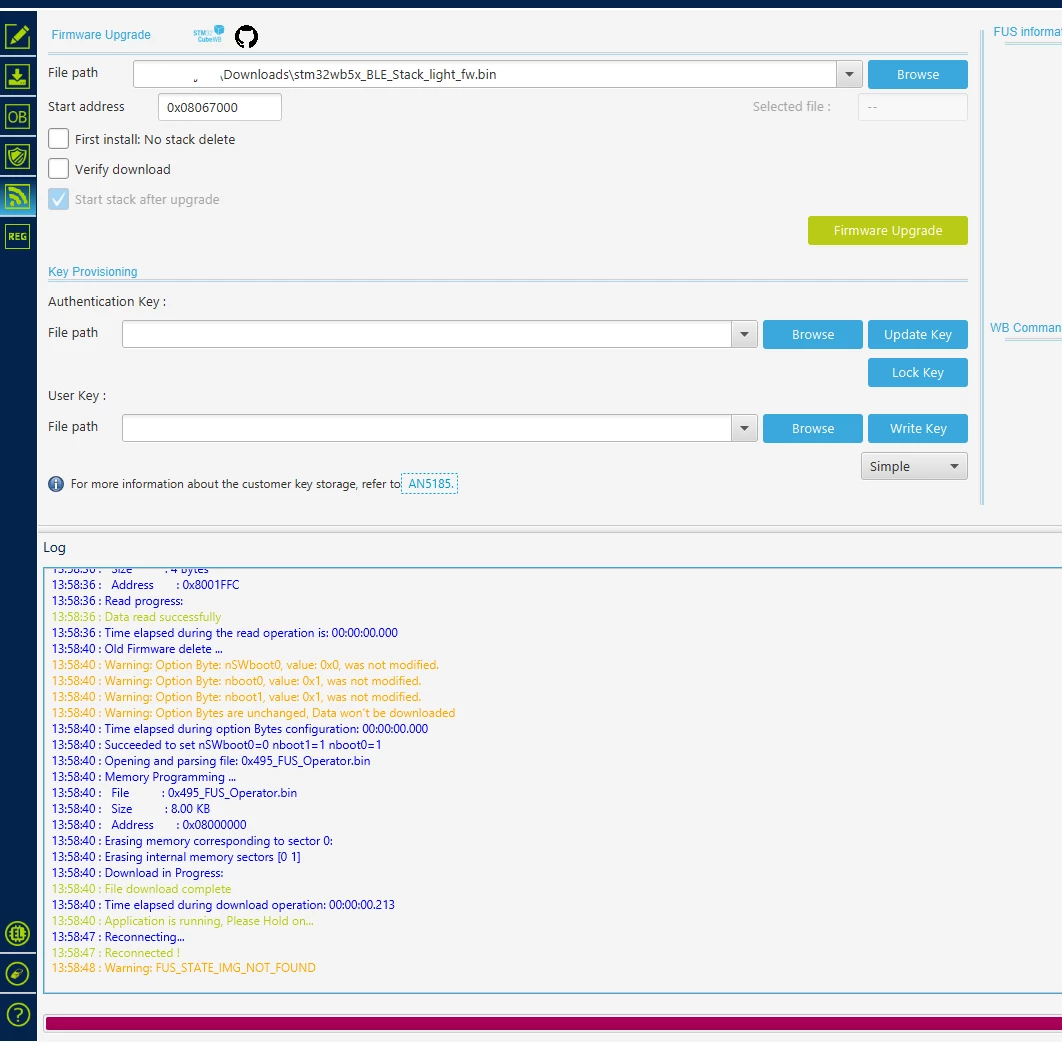Open the AN5185 reference link
Viewport: 1062px width, 1044px height.
point(430,484)
